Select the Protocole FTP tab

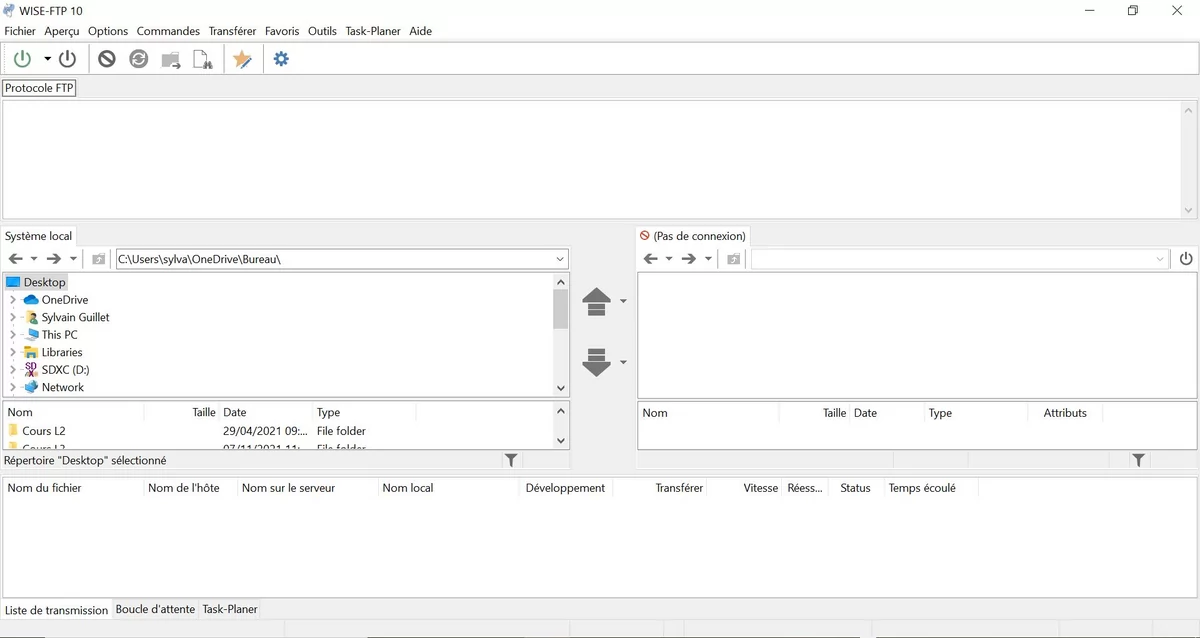[x=40, y=88]
